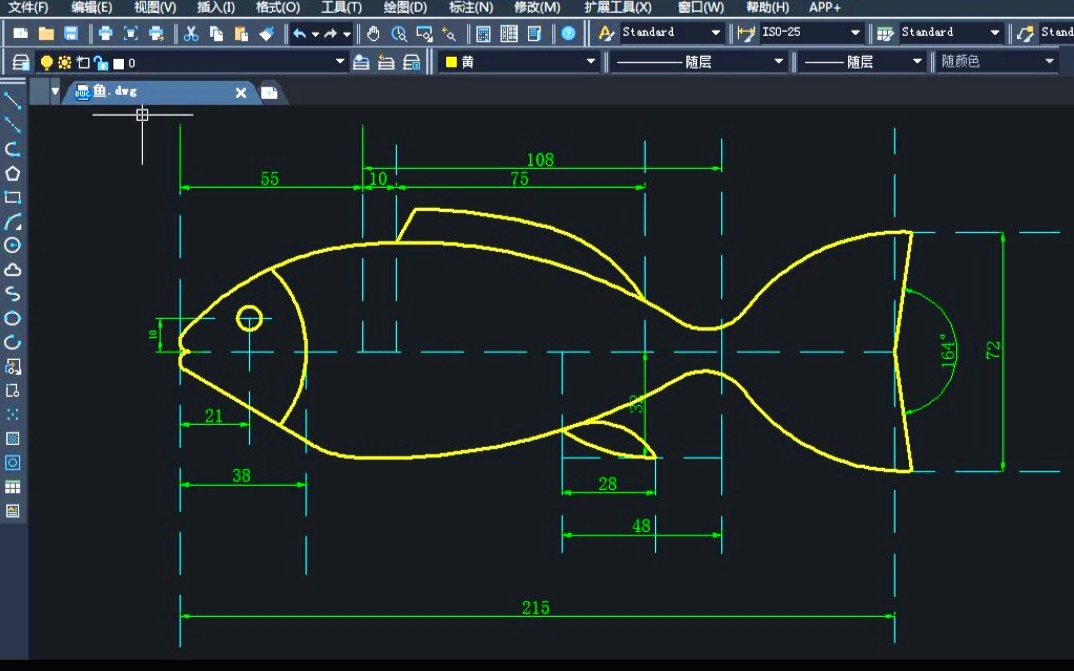The height and width of the screenshot is (671, 1074).
Task: Click the yellow color swatch
Action: tap(451, 62)
